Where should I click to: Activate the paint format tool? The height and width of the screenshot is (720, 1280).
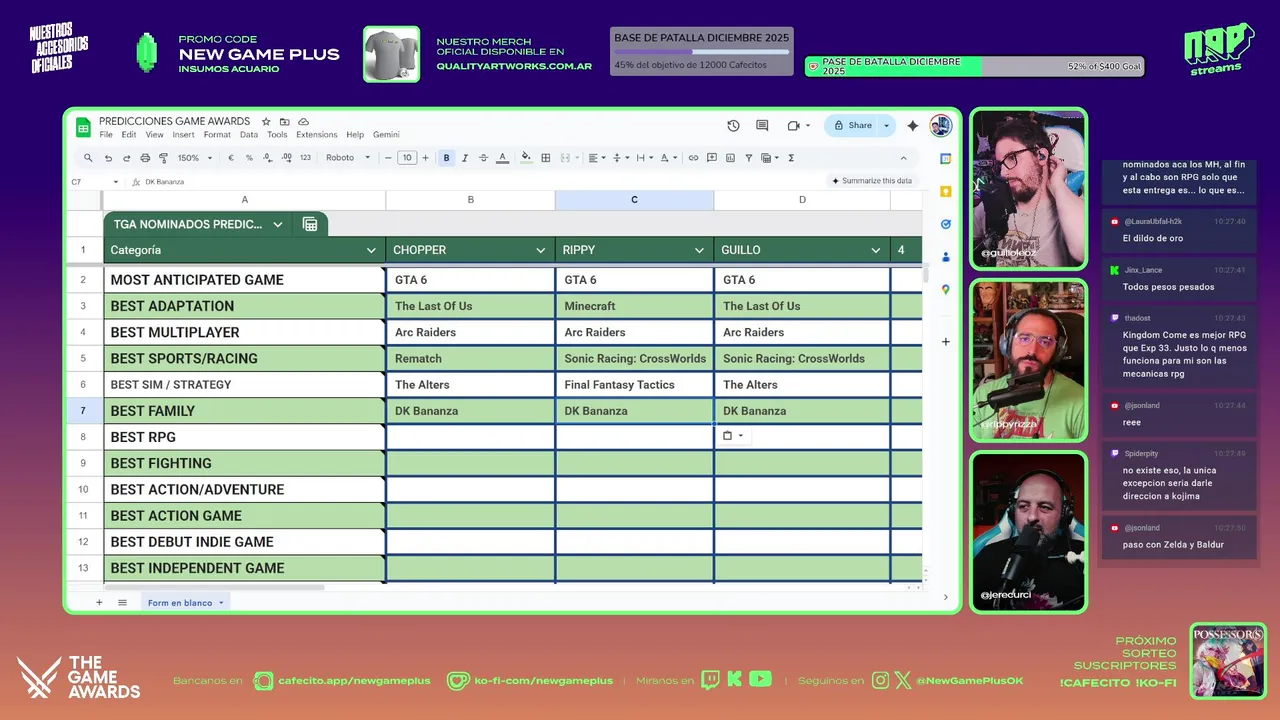coord(163,158)
